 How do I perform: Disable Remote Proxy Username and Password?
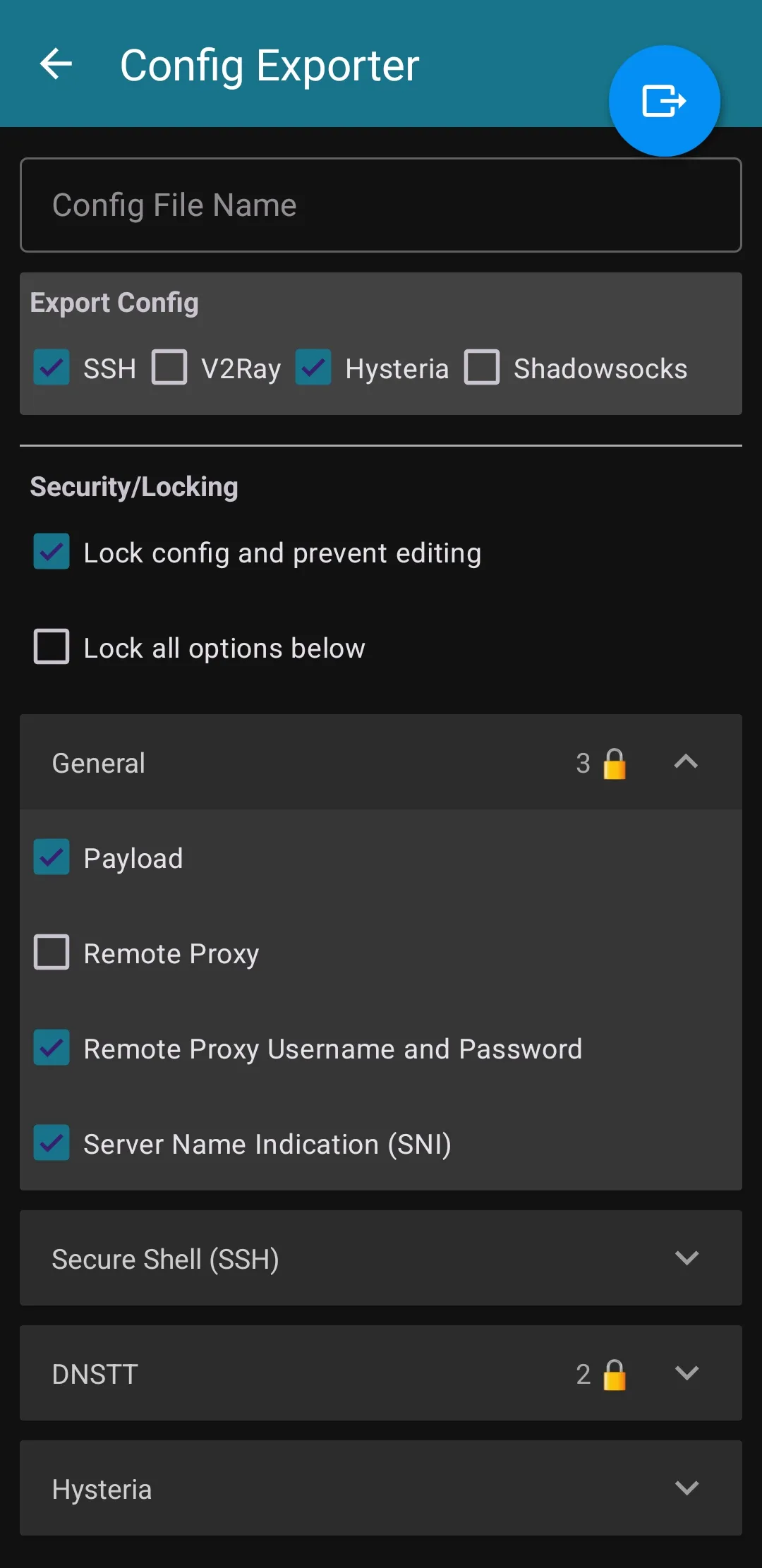pyautogui.click(x=51, y=1049)
